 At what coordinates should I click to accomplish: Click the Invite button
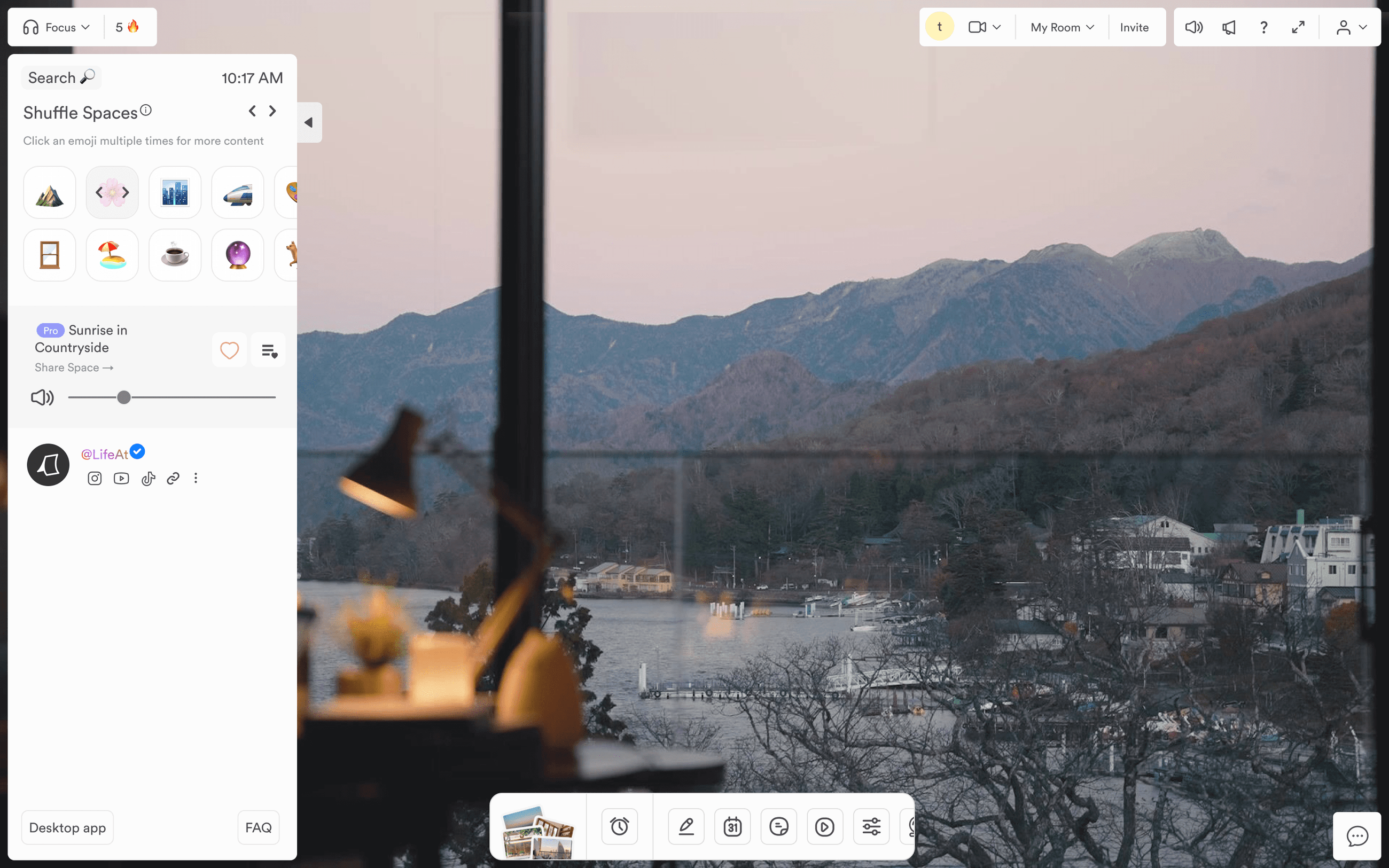point(1134,26)
